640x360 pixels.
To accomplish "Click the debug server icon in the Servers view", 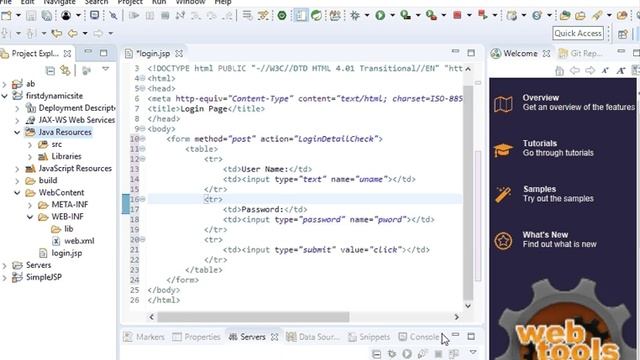I will tap(392, 353).
